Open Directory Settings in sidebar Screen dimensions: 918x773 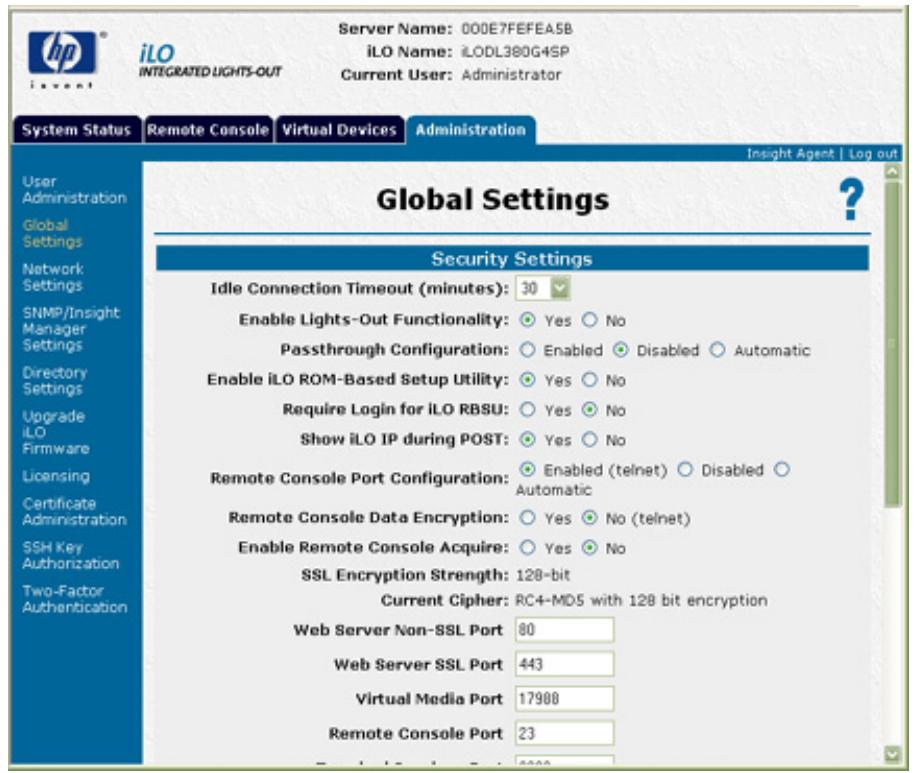pyautogui.click(x=54, y=381)
